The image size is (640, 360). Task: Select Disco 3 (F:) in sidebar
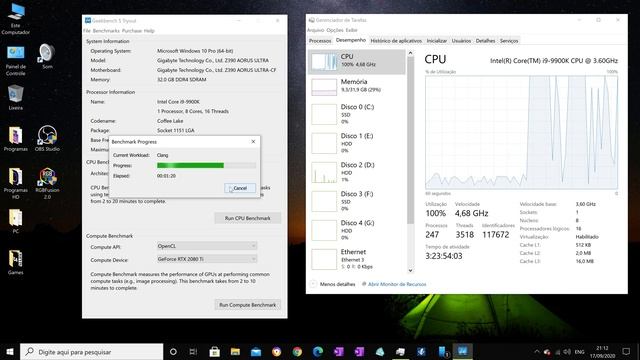point(357,201)
